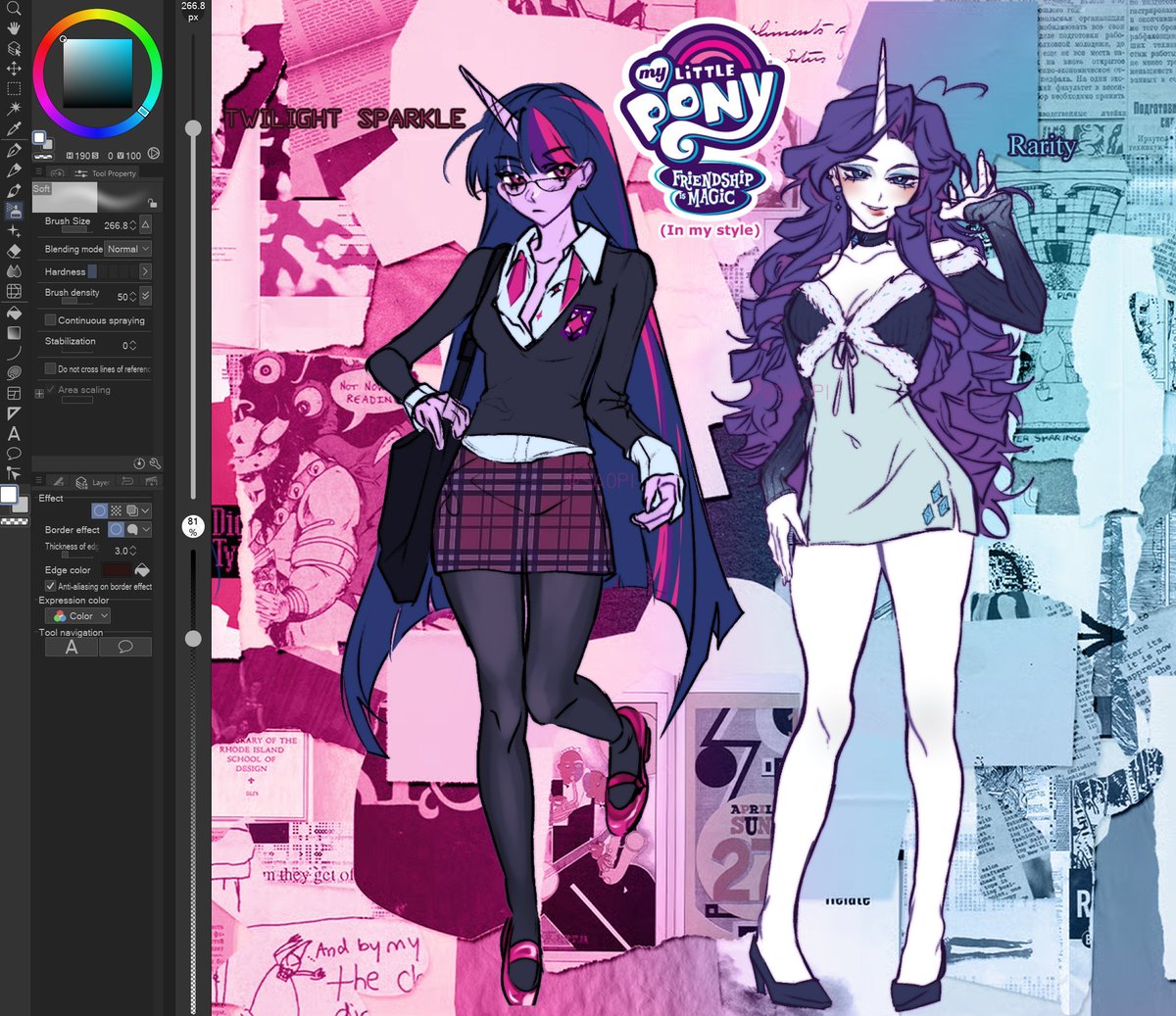Toggle the Border effect button under Effect

(99, 510)
